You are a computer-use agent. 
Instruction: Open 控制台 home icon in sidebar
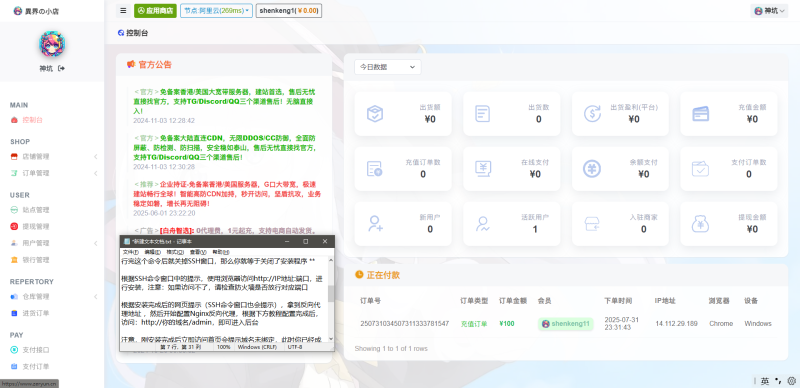click(14, 120)
